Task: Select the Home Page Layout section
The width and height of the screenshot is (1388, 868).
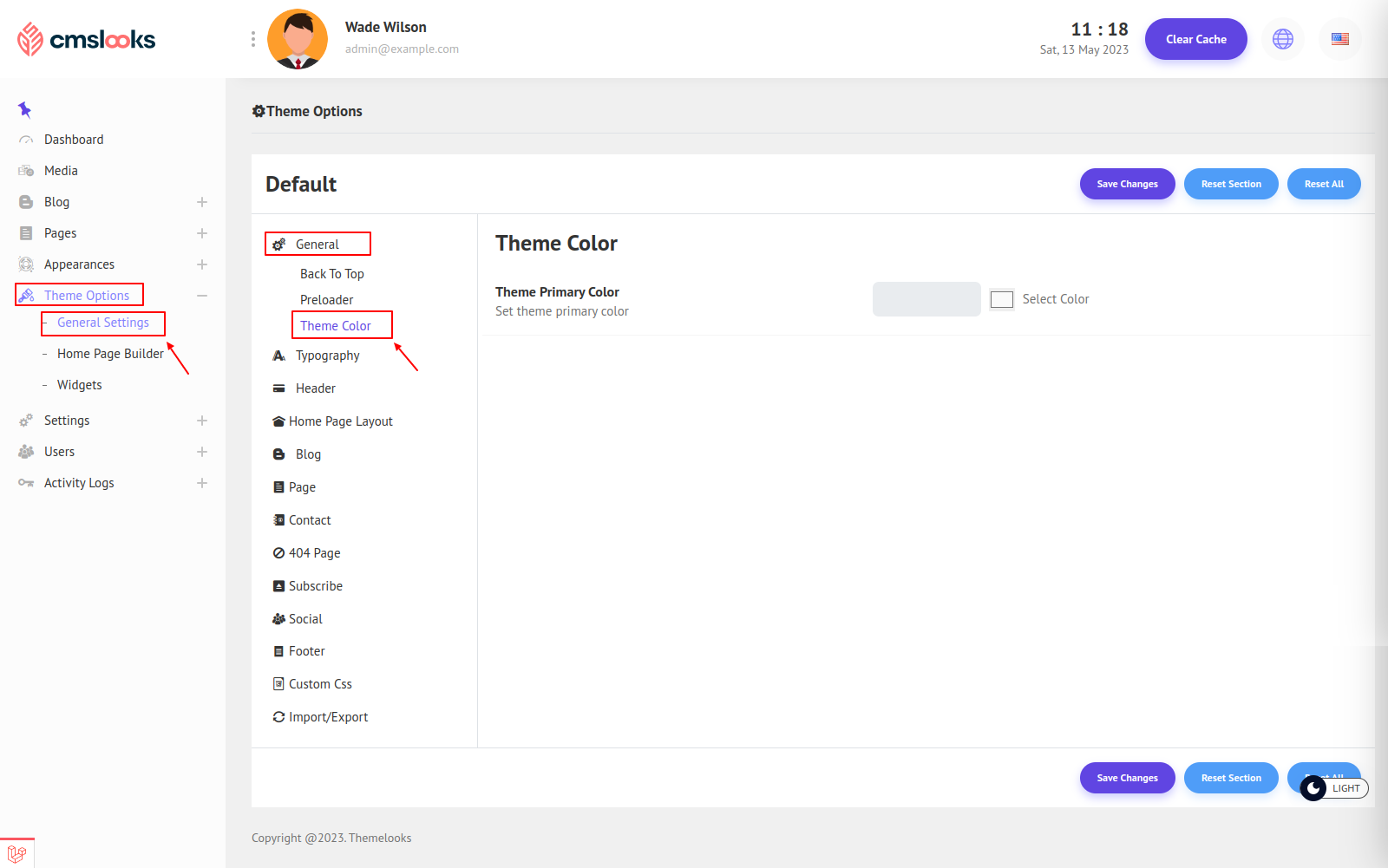Action: tap(340, 421)
